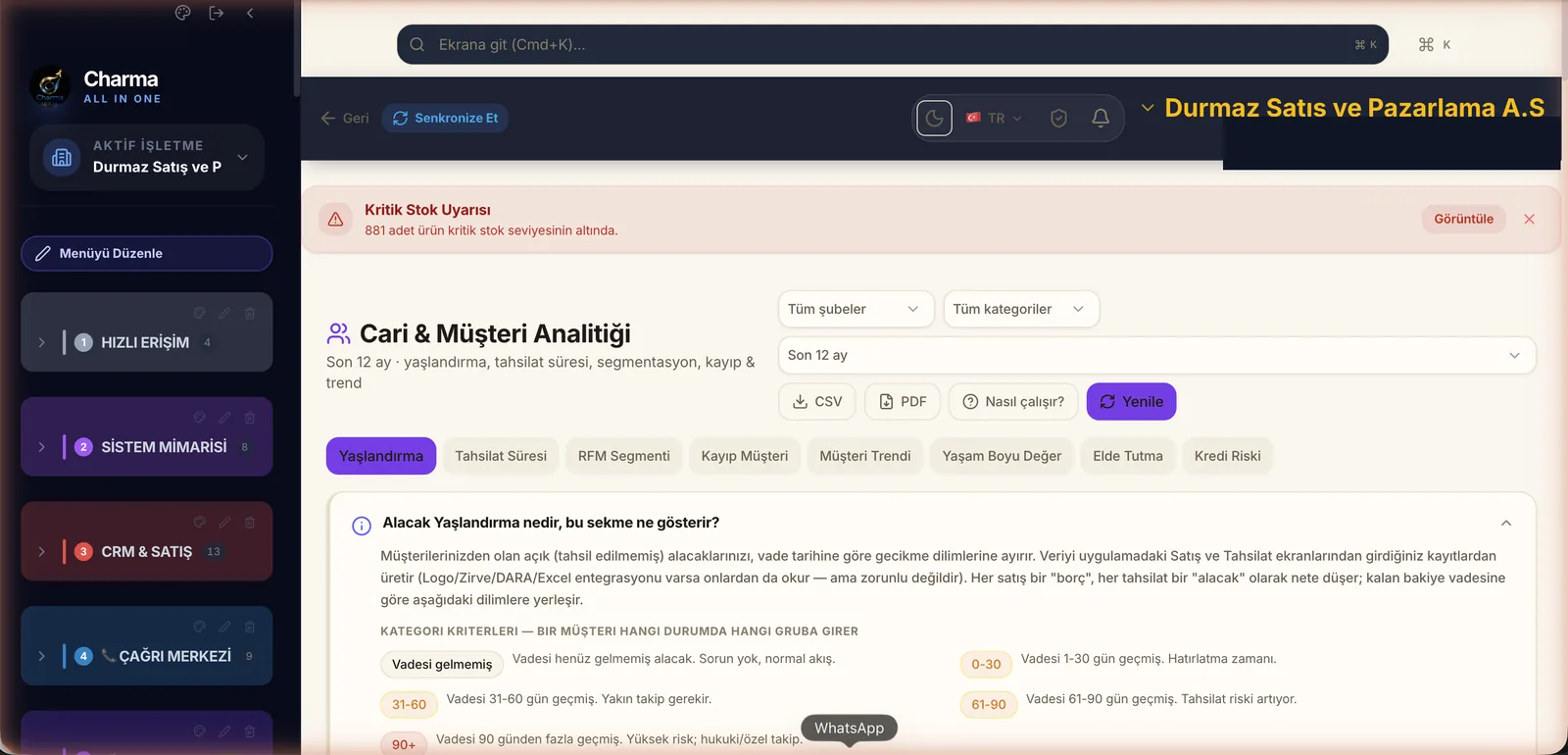Click the purple Yenile button
This screenshot has width=1568, height=755.
(x=1131, y=402)
